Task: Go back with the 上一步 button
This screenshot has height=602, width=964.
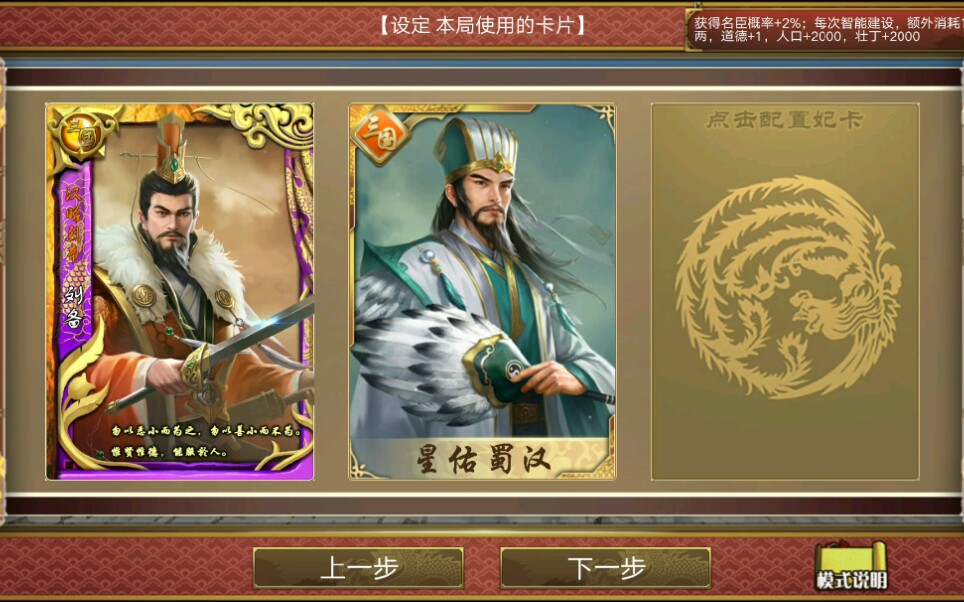Action: (x=358, y=568)
